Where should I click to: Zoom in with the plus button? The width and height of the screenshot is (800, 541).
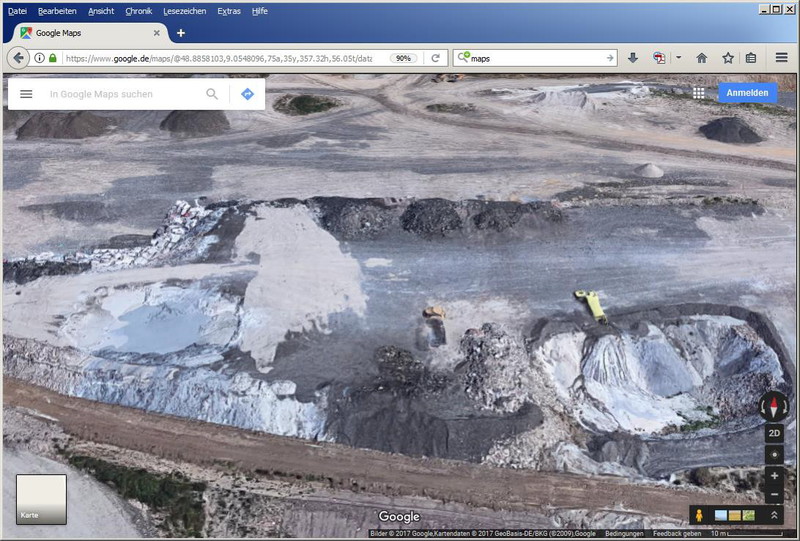click(x=774, y=476)
